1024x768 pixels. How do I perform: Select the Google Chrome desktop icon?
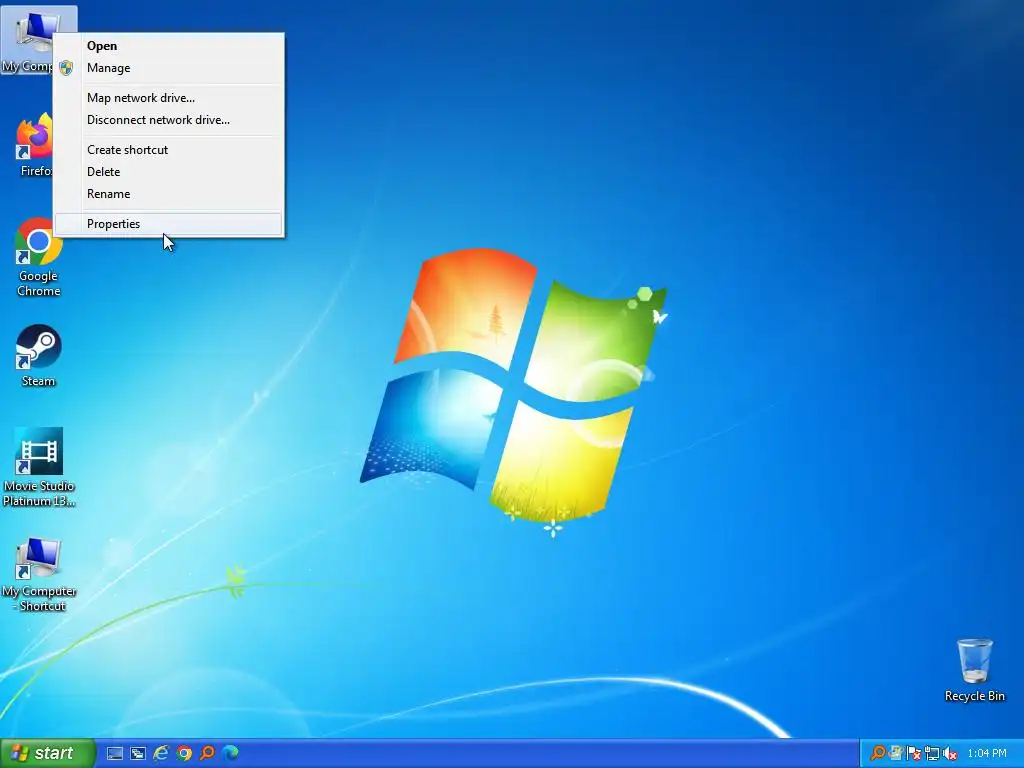pyautogui.click(x=39, y=257)
